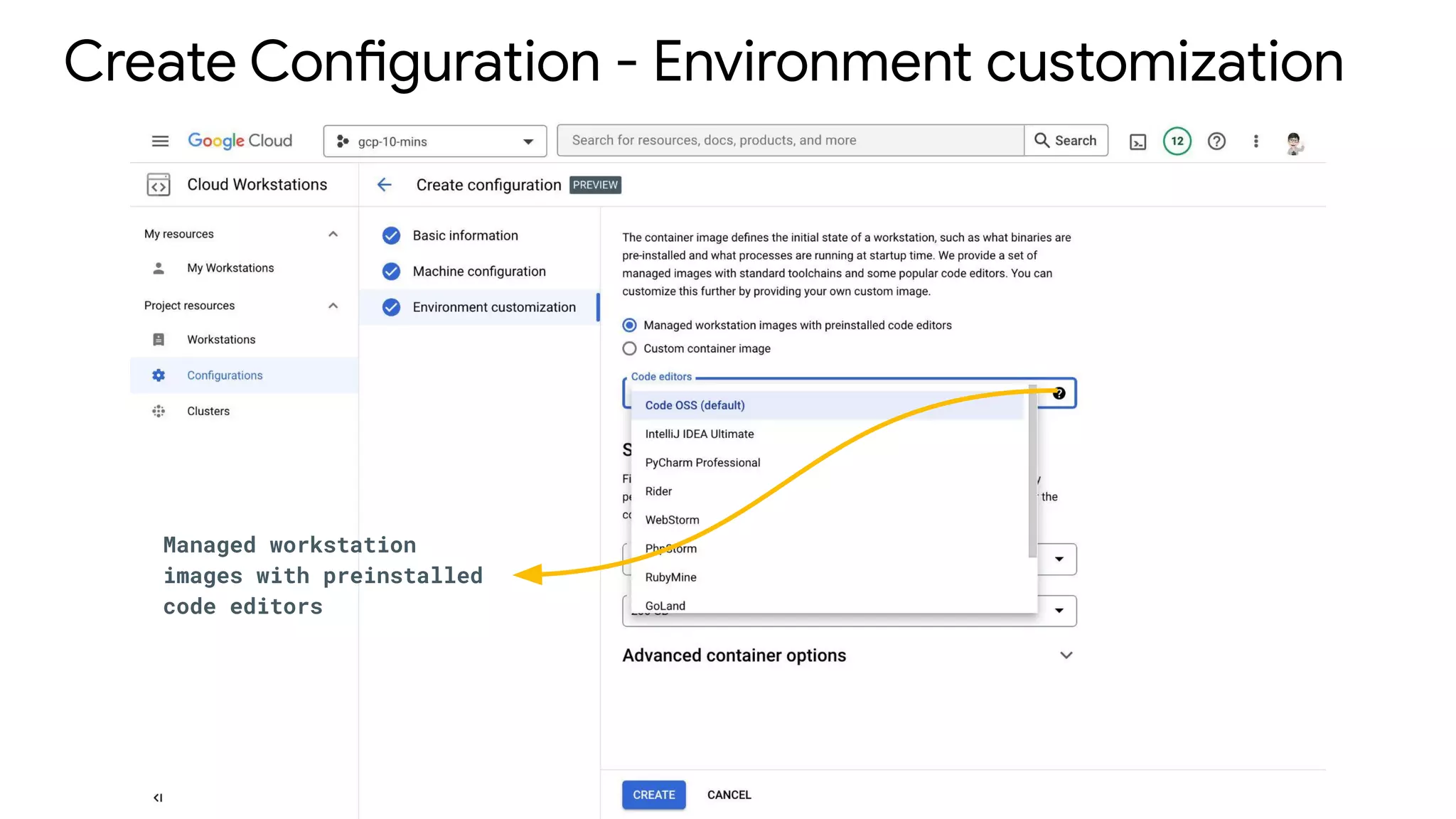Click the CANCEL button

click(x=729, y=795)
